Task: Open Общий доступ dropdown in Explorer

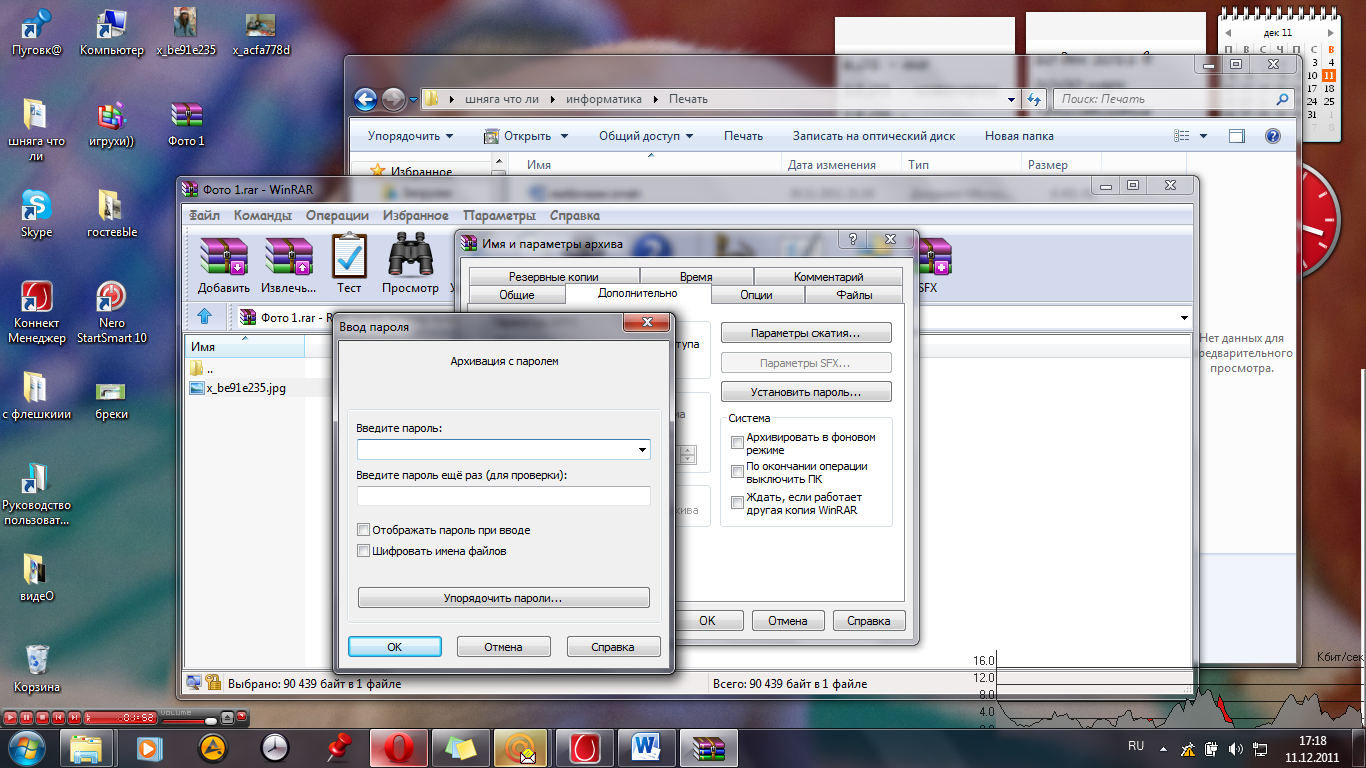Action: click(x=646, y=136)
